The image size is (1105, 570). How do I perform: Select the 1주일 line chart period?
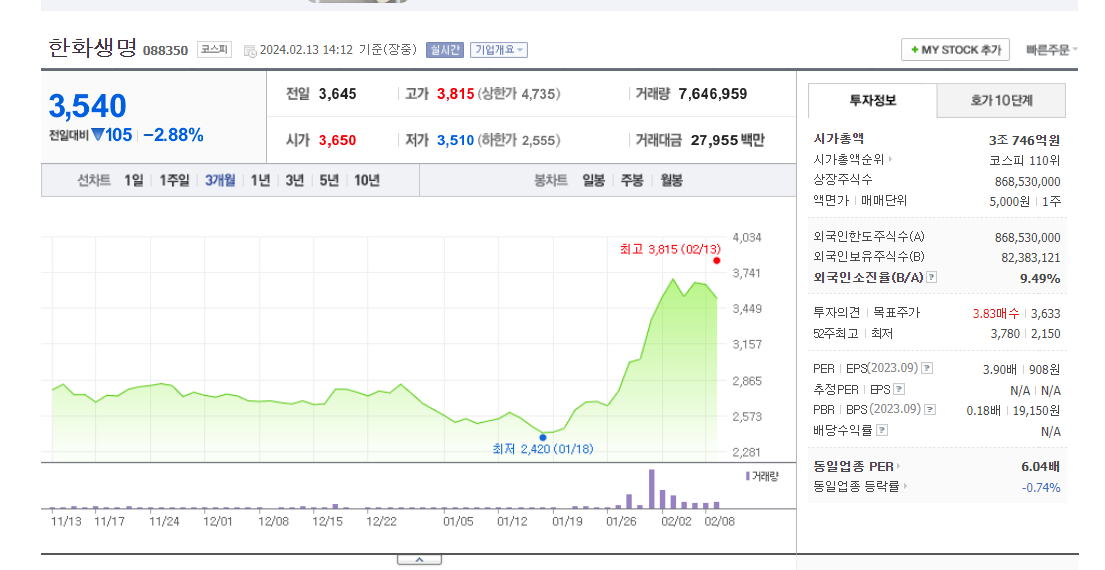(174, 181)
